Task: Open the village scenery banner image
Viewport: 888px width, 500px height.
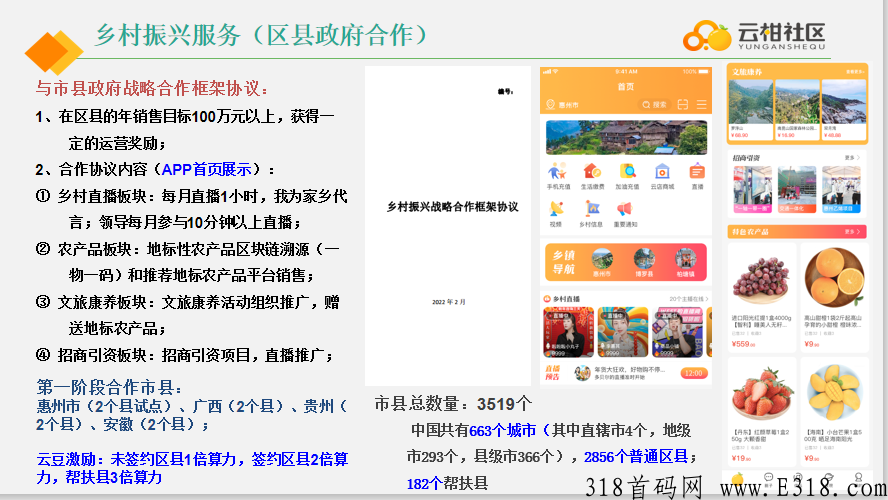Action: click(x=626, y=137)
